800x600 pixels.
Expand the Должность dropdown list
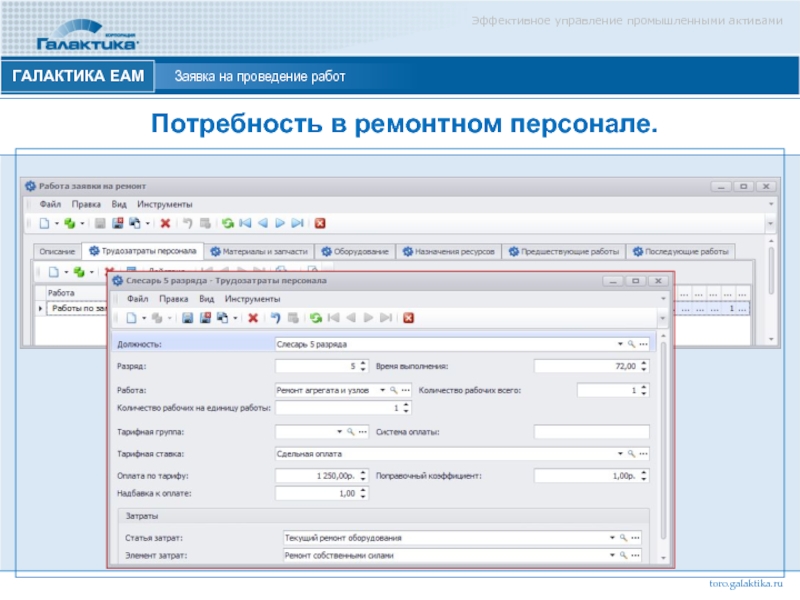tap(620, 344)
